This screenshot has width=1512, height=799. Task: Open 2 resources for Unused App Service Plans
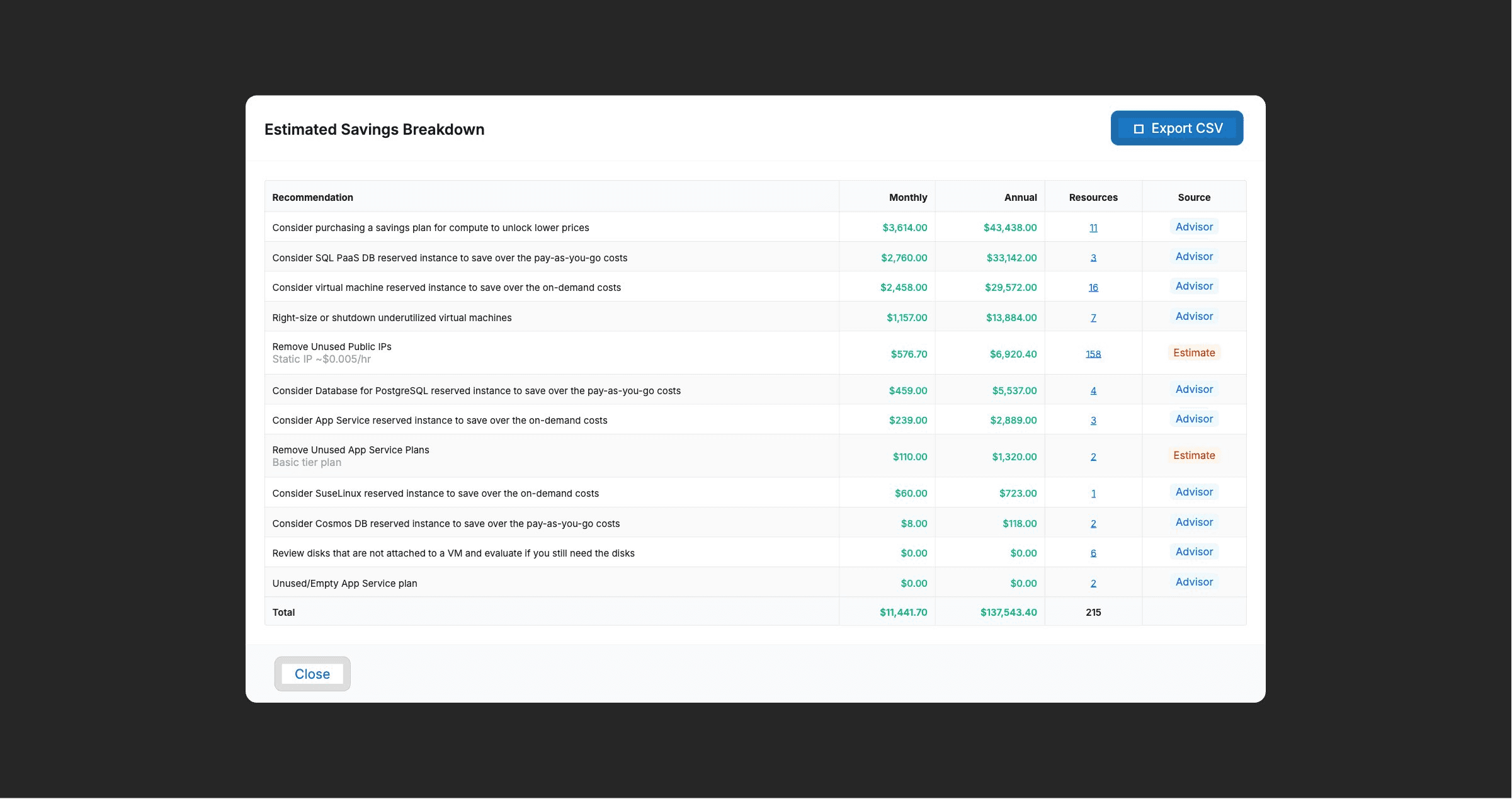[x=1093, y=457]
